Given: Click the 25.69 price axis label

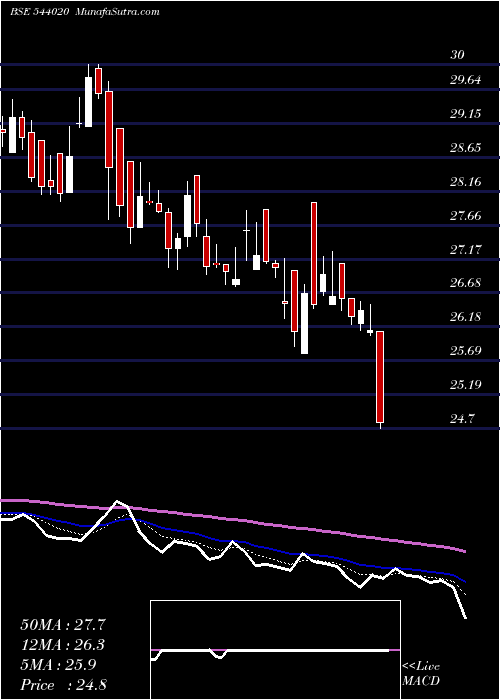Looking at the screenshot, I should pyautogui.click(x=466, y=350).
